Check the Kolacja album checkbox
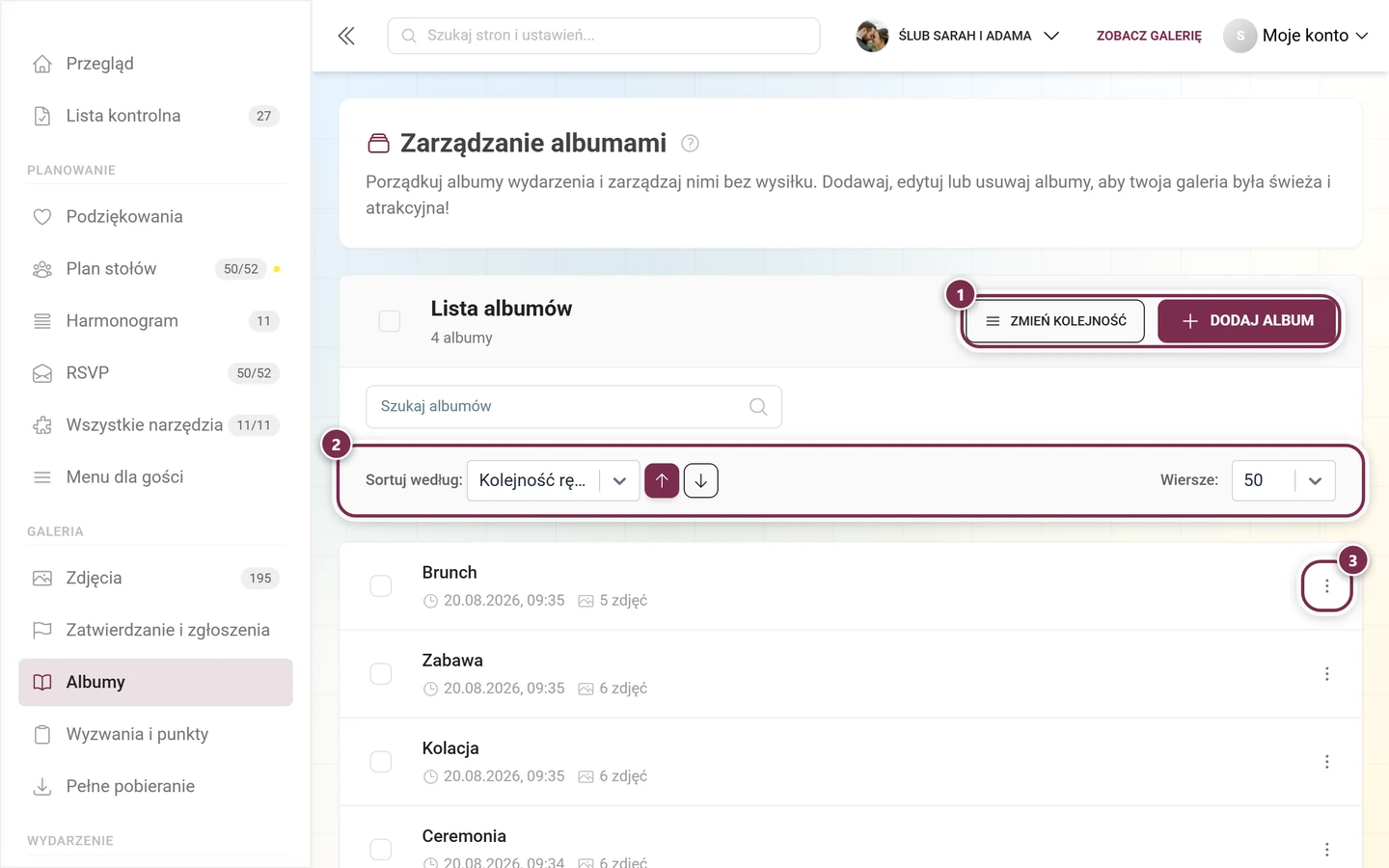Image resolution: width=1389 pixels, height=868 pixels. [x=381, y=762]
